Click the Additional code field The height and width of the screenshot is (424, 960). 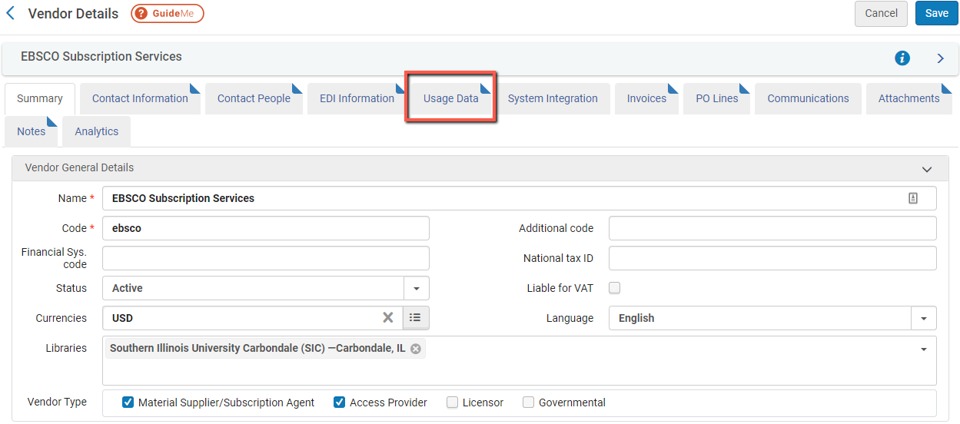773,228
